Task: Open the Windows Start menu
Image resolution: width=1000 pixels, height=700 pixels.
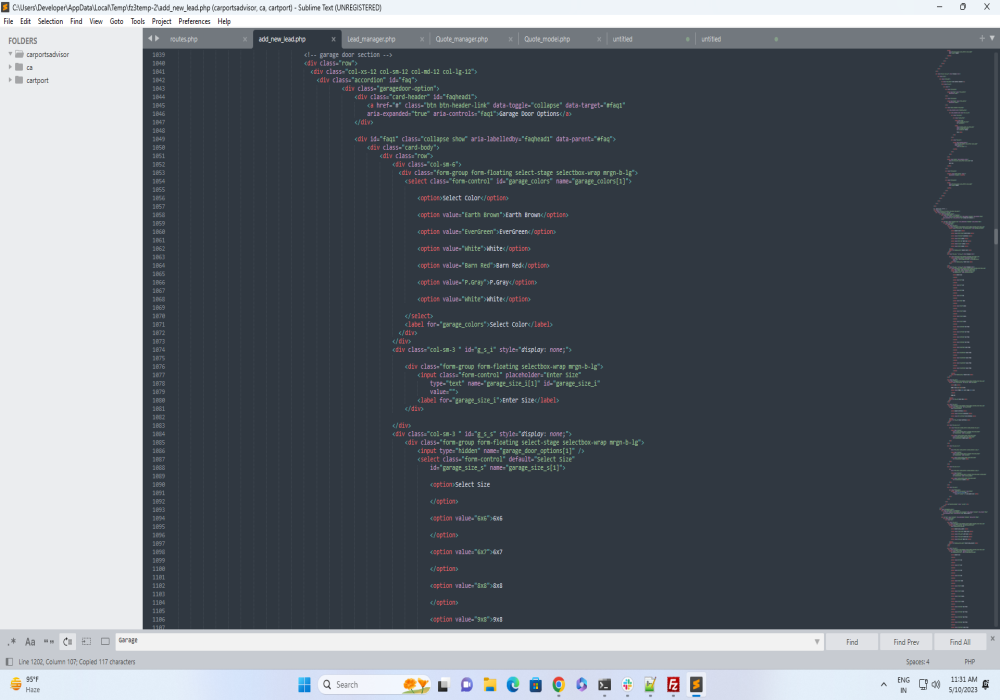Action: [x=304, y=685]
